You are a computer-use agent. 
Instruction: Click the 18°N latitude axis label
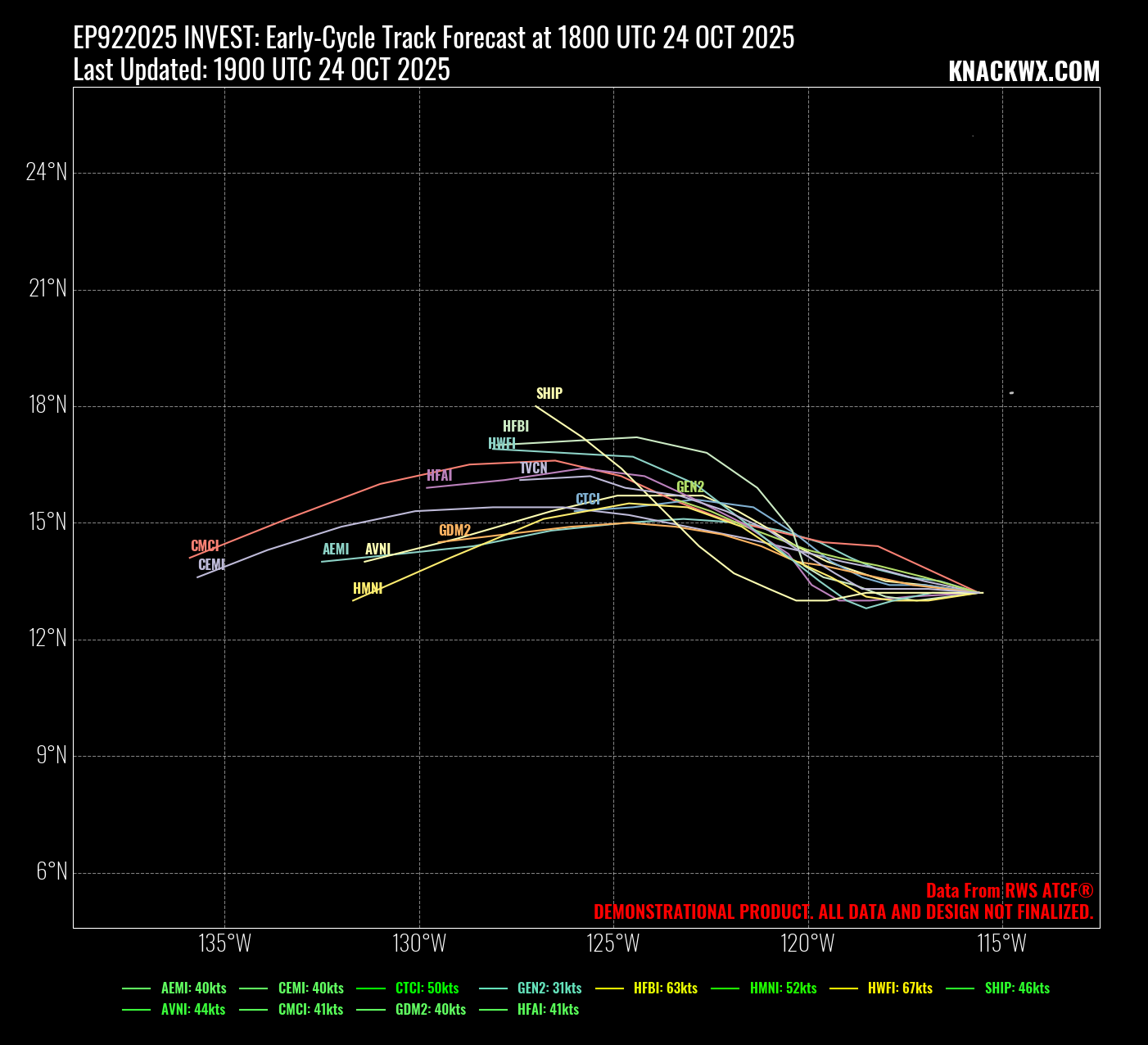click(46, 405)
